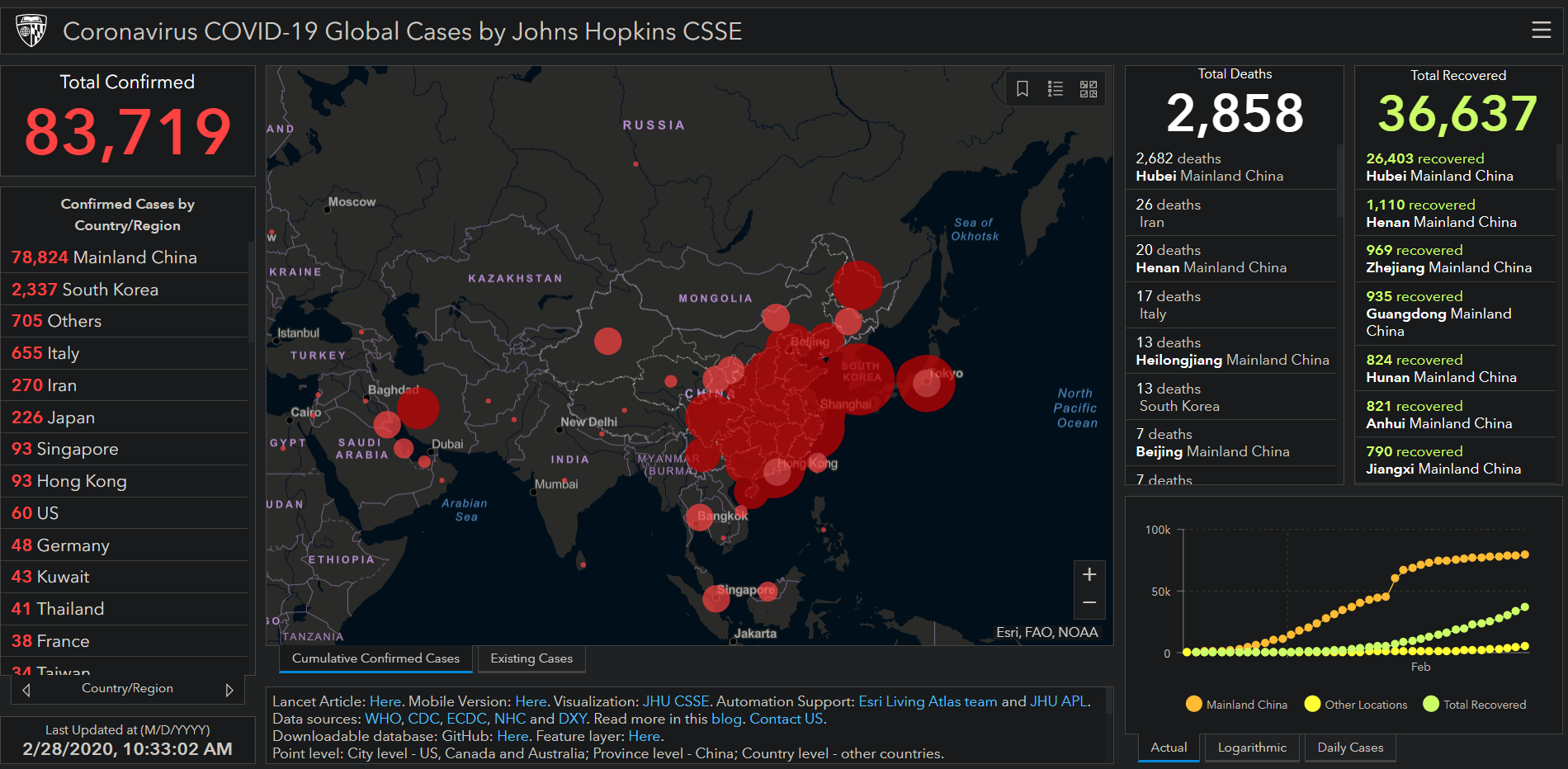Select Cumulative Confirmed Cases tab
1568x769 pixels.
[x=375, y=658]
